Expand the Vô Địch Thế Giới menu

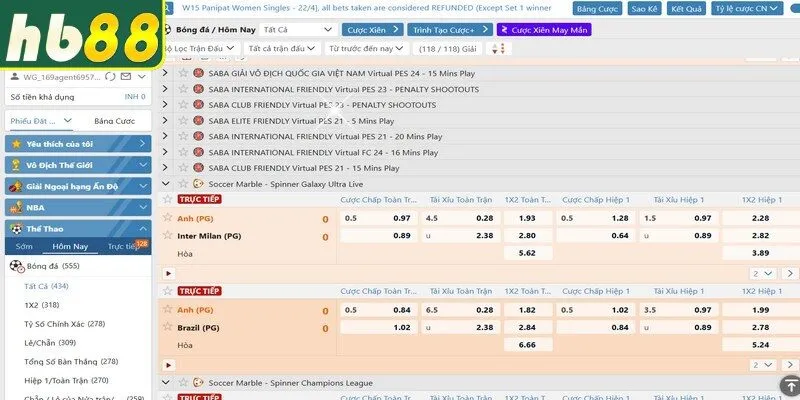point(78,165)
